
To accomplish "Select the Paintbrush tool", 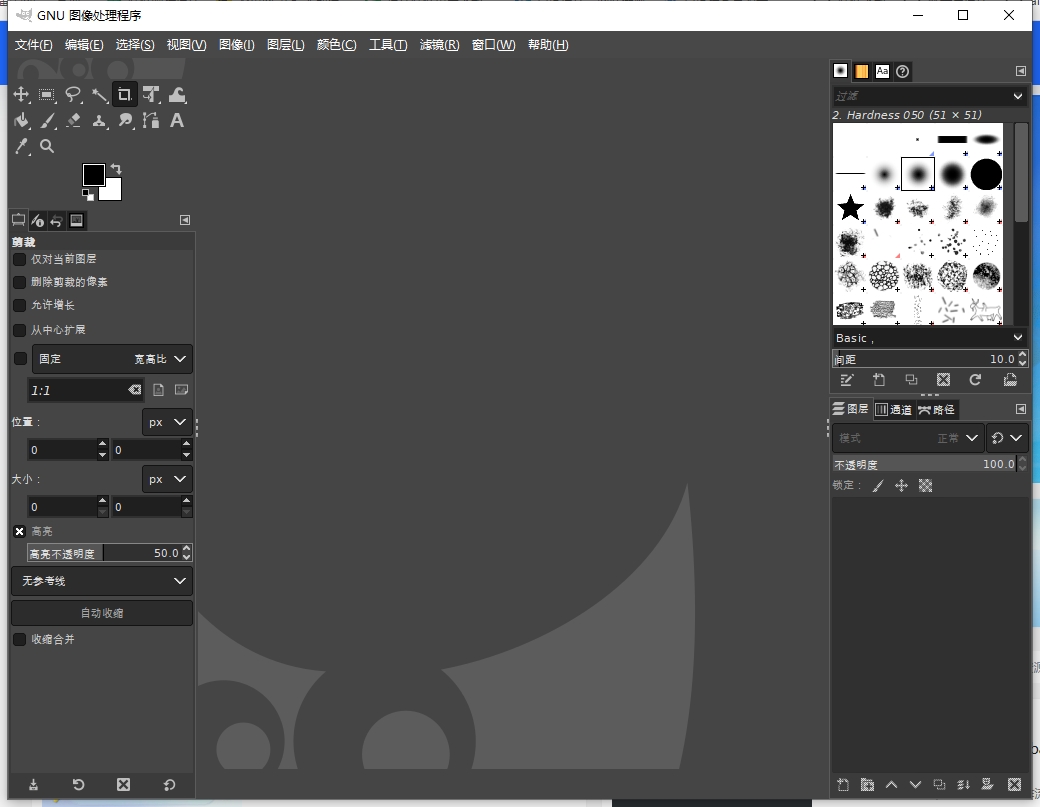I will [x=47, y=120].
